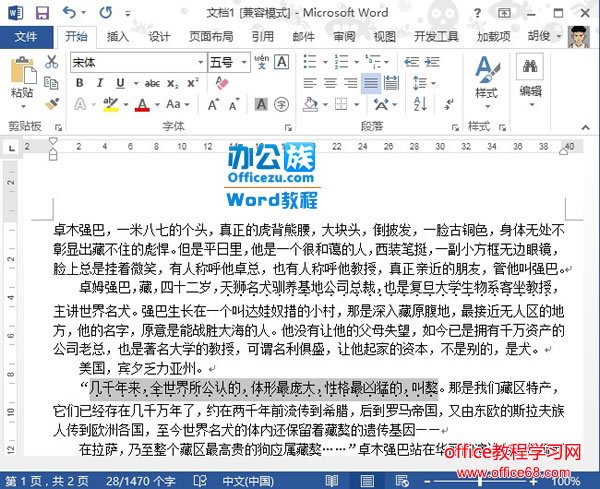Screen dimensions: 600x489
Task: Increase the paragraph indent
Action: point(432,62)
